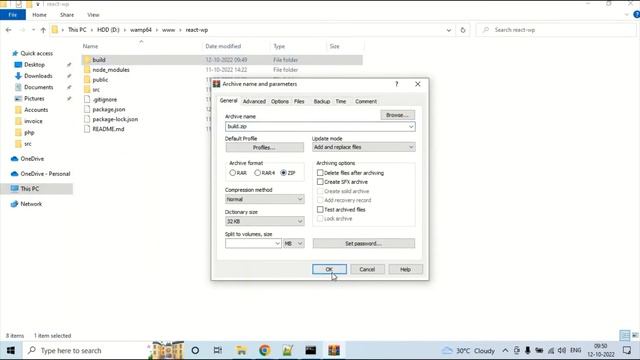Open the Accounts folder in sidebar

coord(36,110)
